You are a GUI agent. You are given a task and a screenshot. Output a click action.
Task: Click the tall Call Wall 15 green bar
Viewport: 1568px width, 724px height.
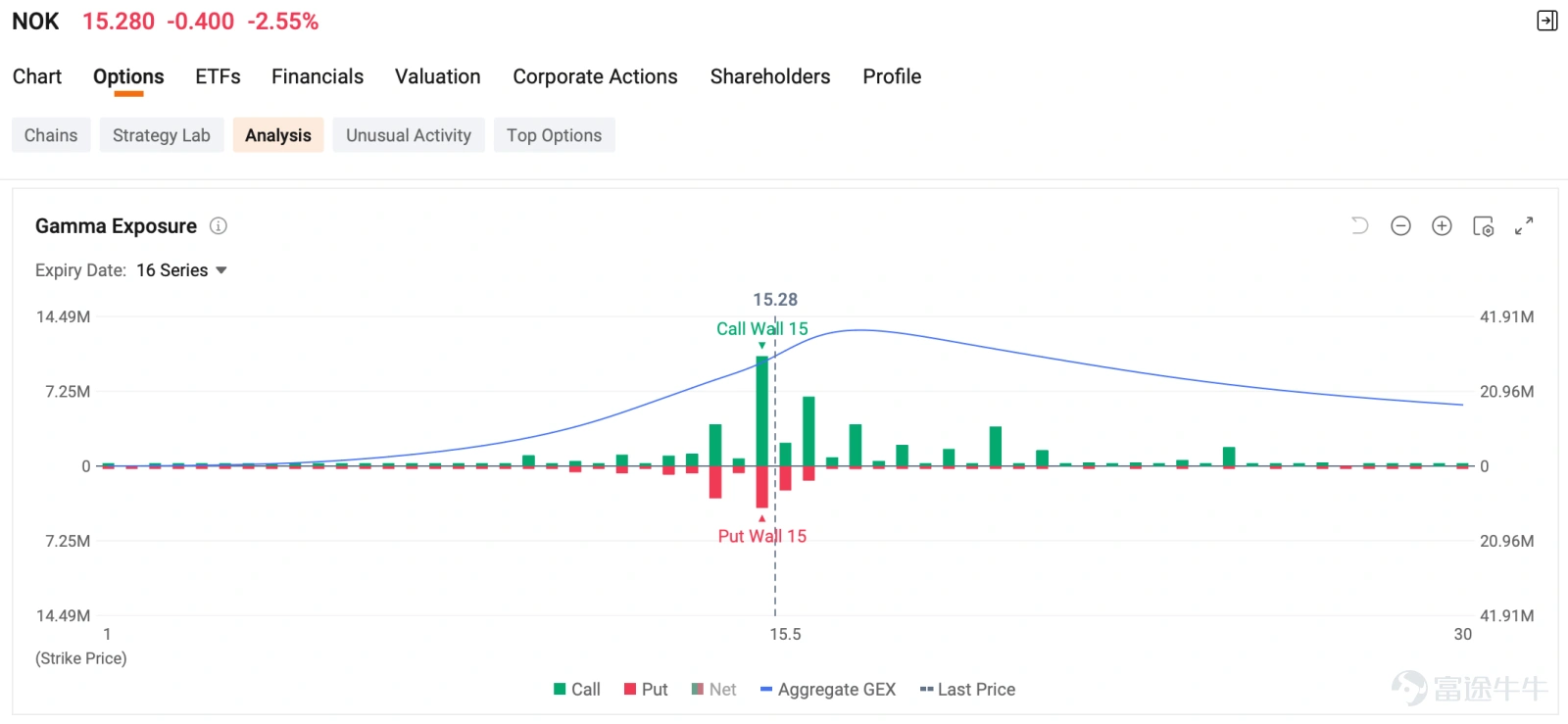pyautogui.click(x=762, y=411)
